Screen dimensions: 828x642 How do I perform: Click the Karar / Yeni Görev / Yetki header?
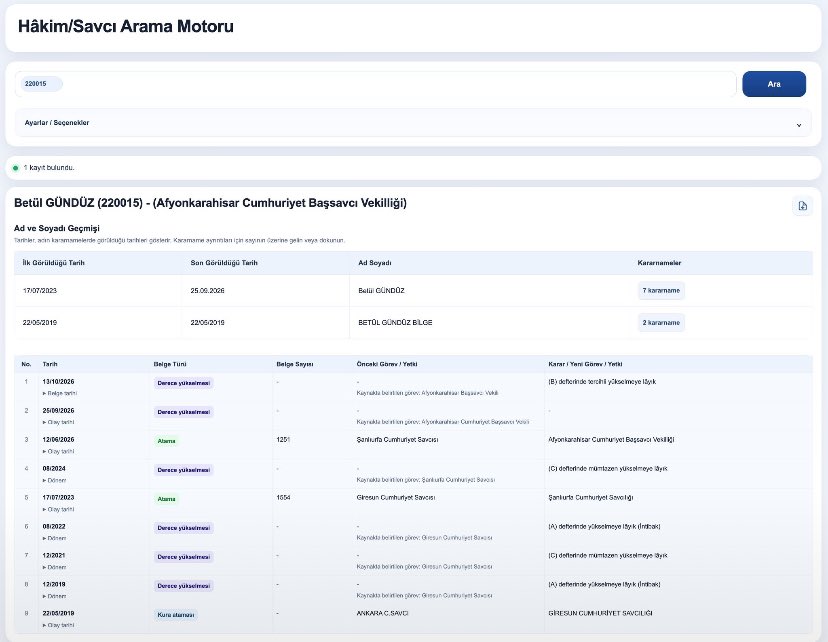585,364
